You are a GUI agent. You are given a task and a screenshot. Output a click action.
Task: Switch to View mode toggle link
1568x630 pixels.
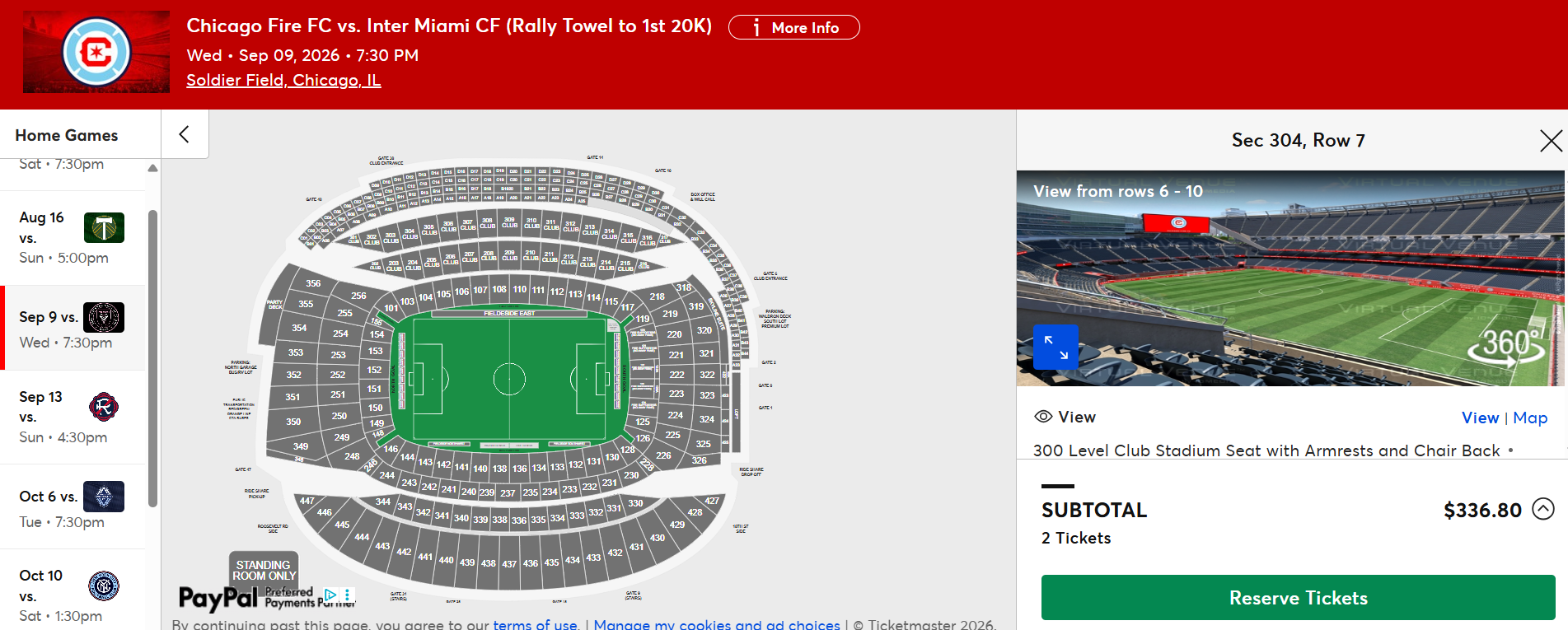1480,418
